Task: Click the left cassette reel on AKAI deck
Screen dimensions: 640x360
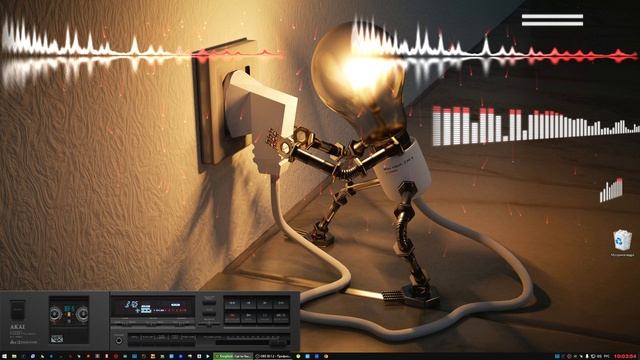Action: click(56, 314)
